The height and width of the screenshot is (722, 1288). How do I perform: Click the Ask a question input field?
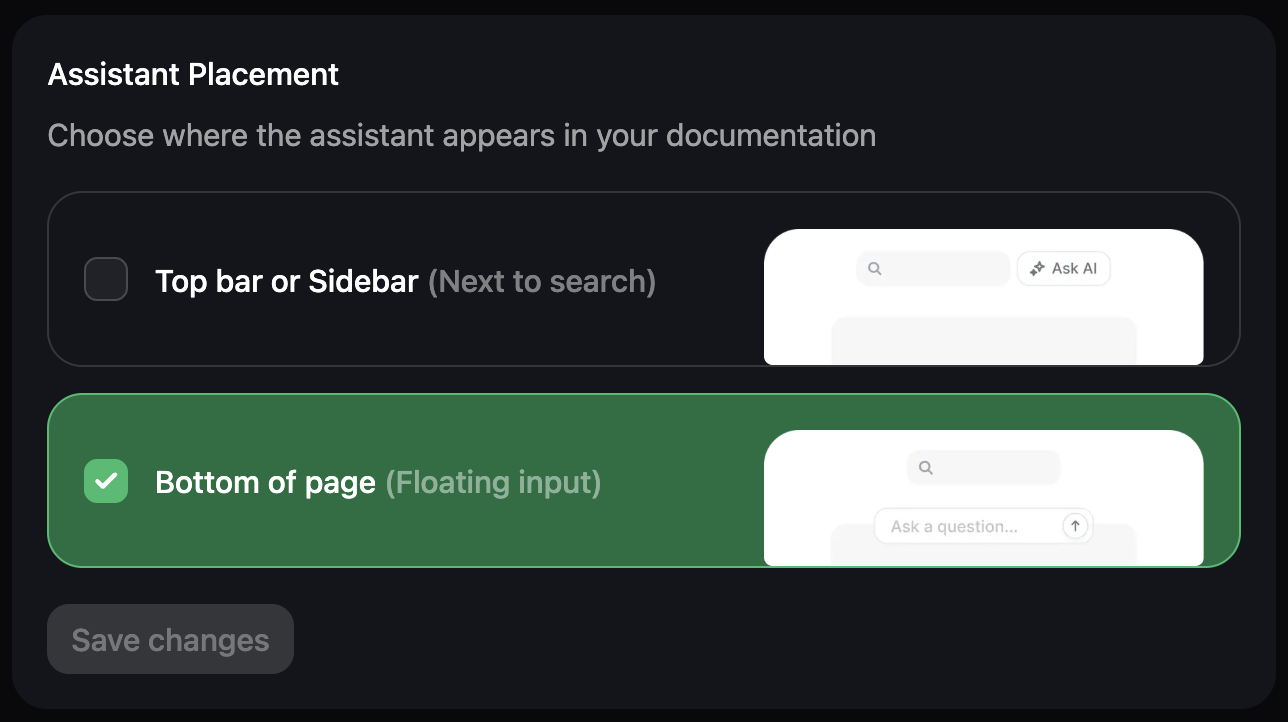pos(960,525)
